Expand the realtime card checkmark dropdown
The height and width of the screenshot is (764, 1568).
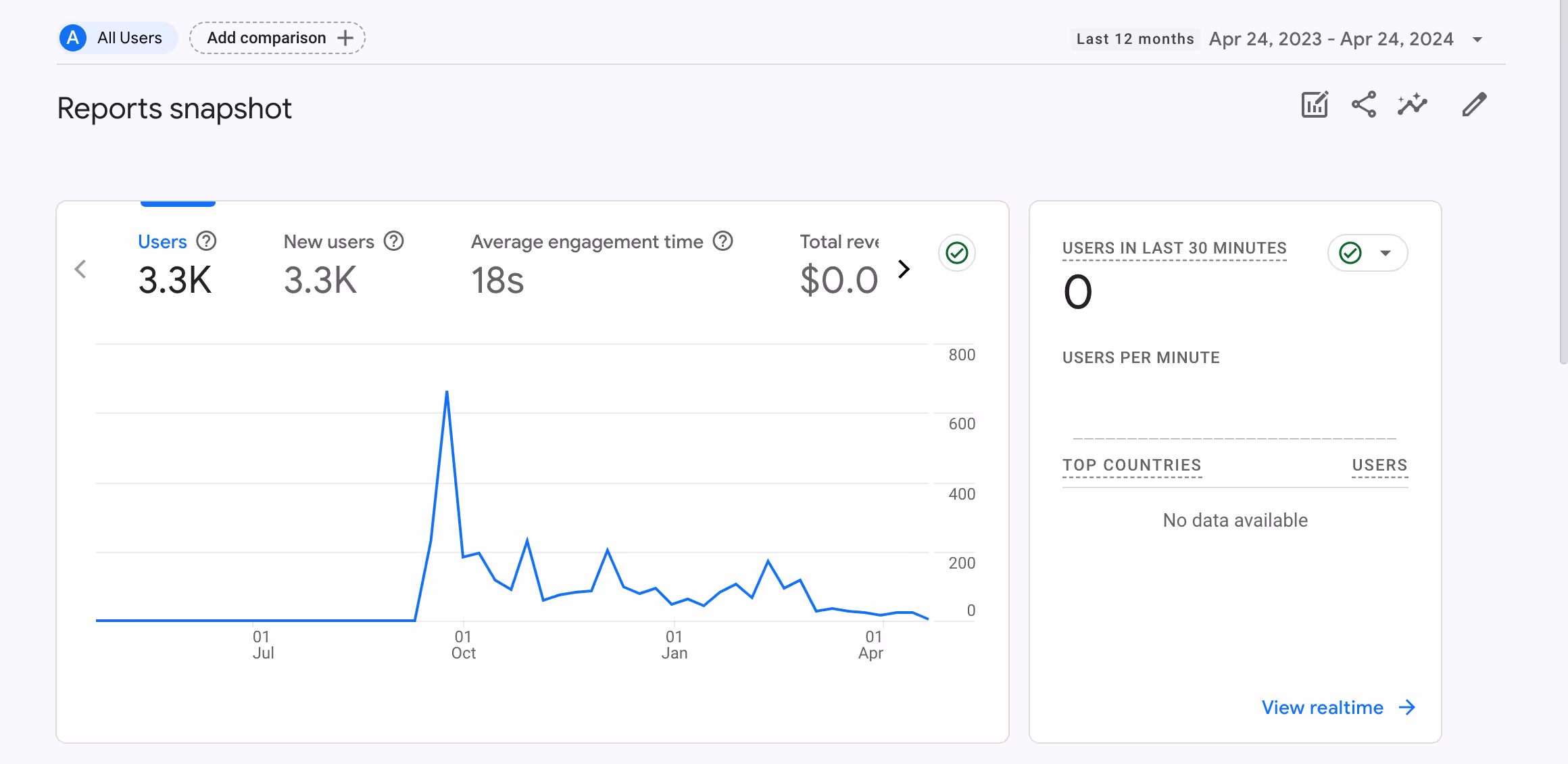(1386, 254)
